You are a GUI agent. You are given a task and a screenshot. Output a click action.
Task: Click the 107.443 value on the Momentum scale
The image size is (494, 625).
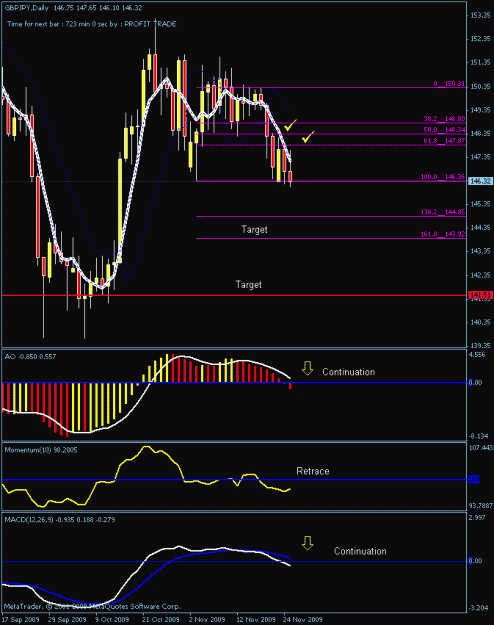481,448
